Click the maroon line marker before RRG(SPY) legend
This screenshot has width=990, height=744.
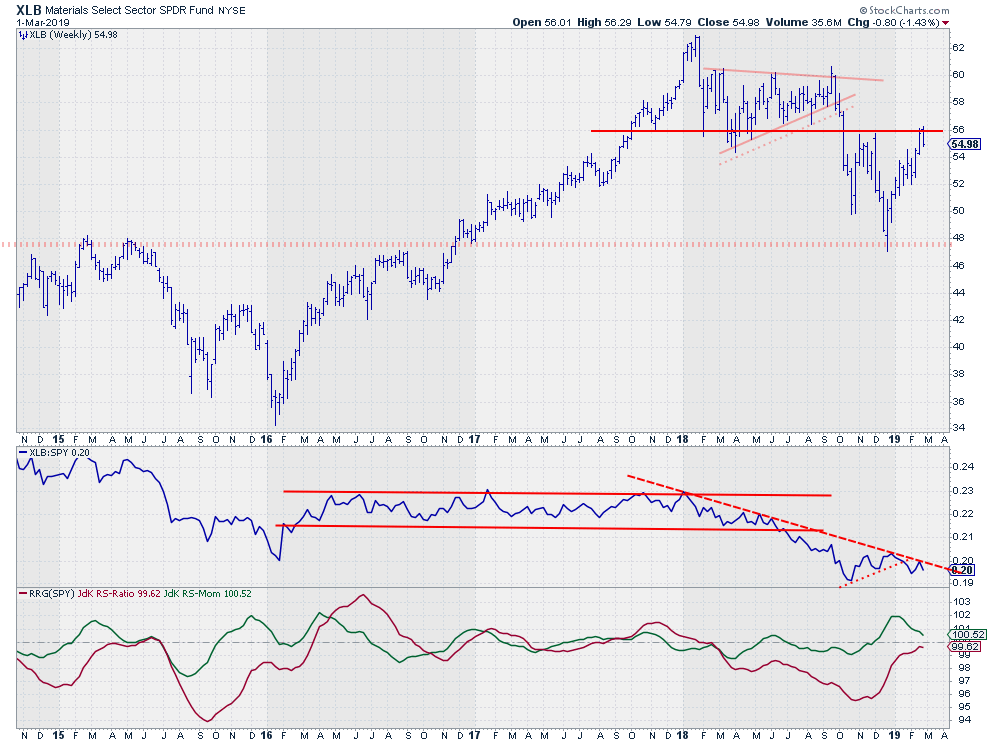point(23,594)
